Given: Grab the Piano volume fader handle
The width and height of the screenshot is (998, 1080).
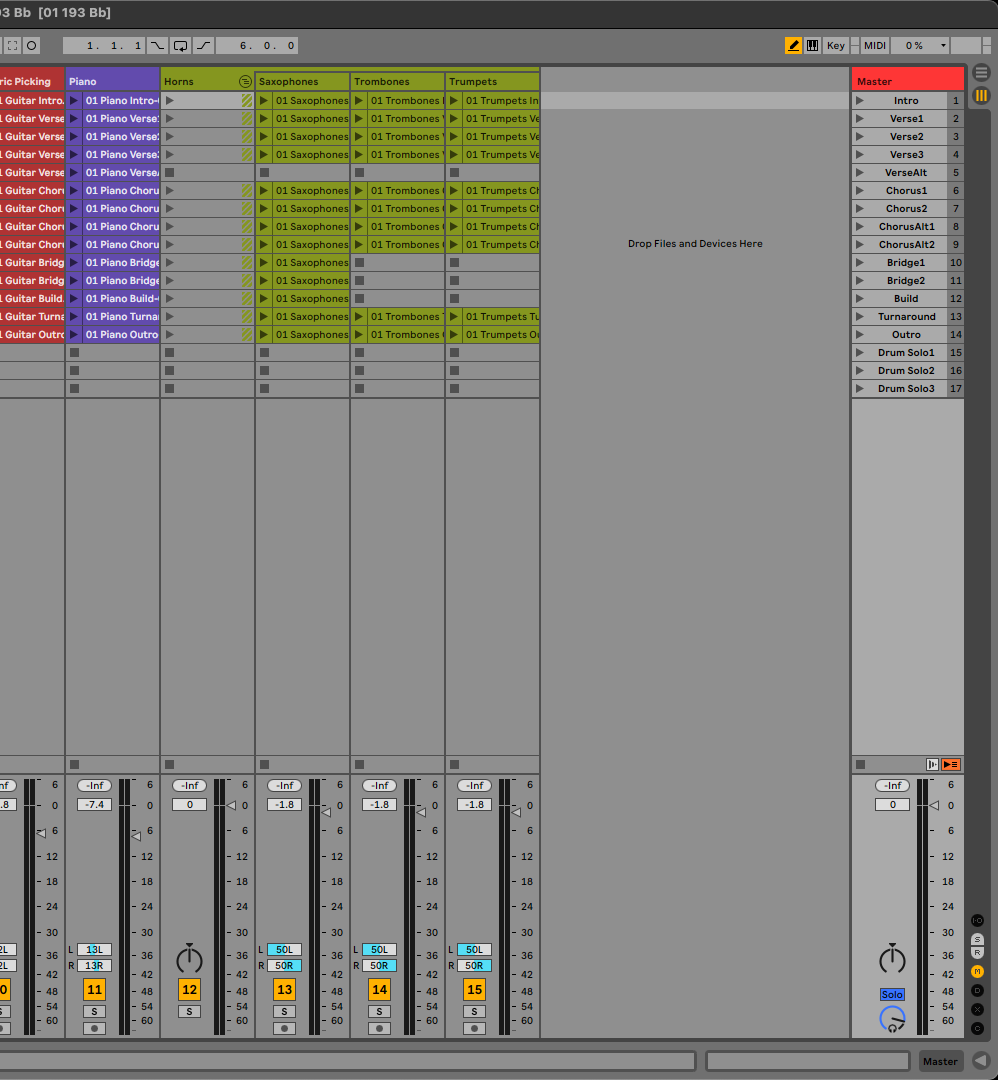Looking at the screenshot, I should 136,835.
